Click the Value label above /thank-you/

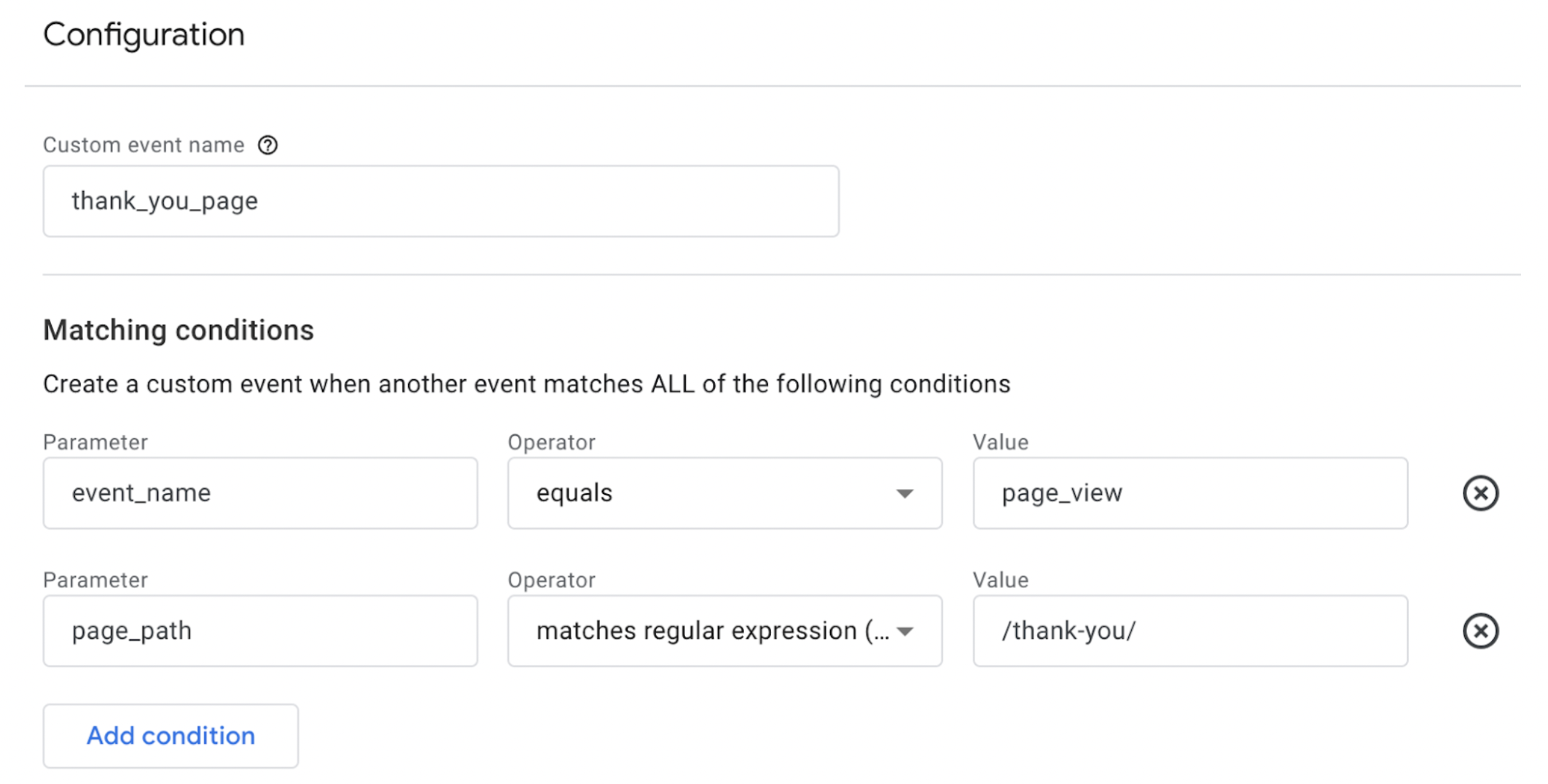click(x=1001, y=580)
